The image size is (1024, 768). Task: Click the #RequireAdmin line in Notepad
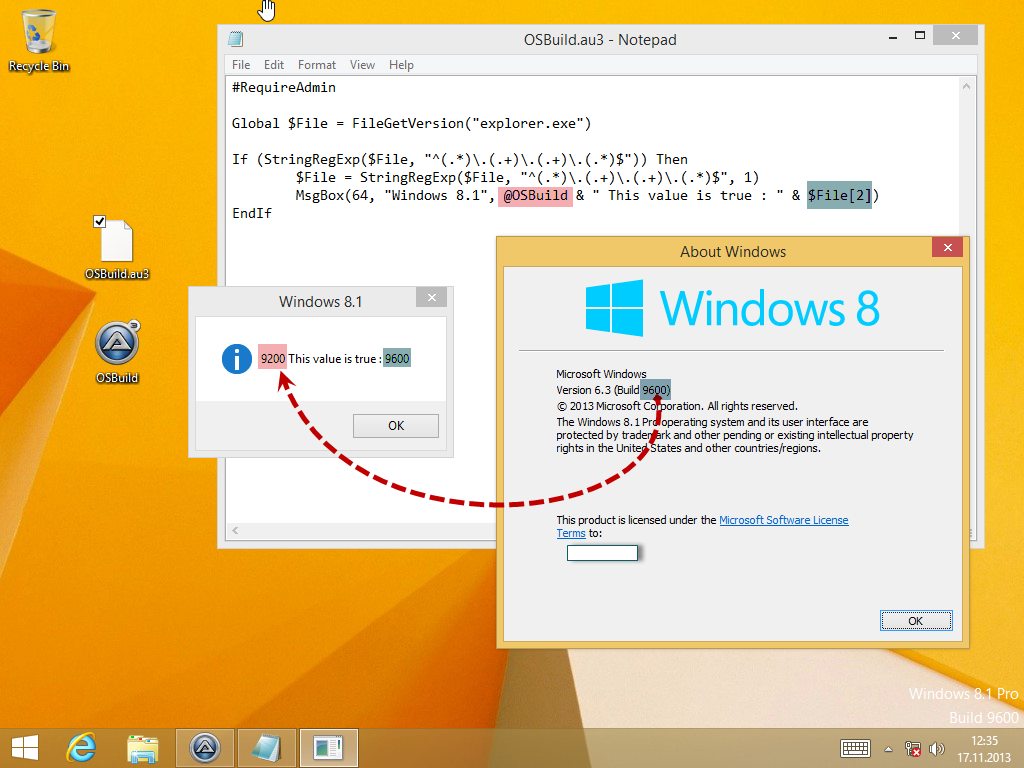click(x=284, y=88)
